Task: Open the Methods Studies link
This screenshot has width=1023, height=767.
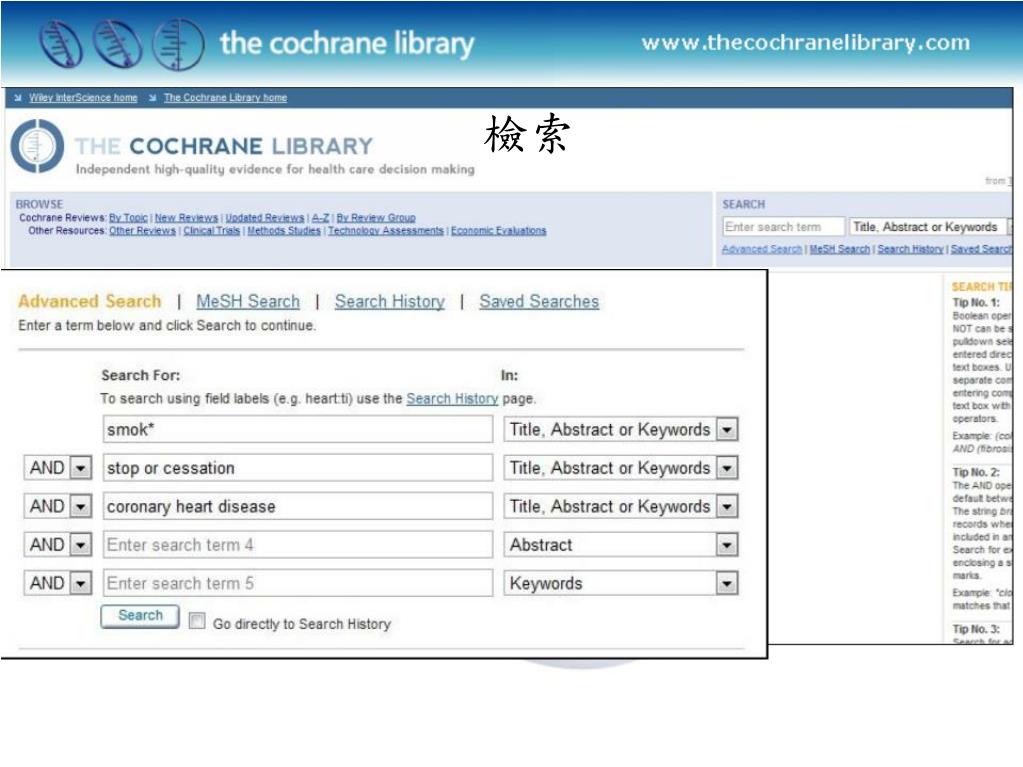Action: 284,231
